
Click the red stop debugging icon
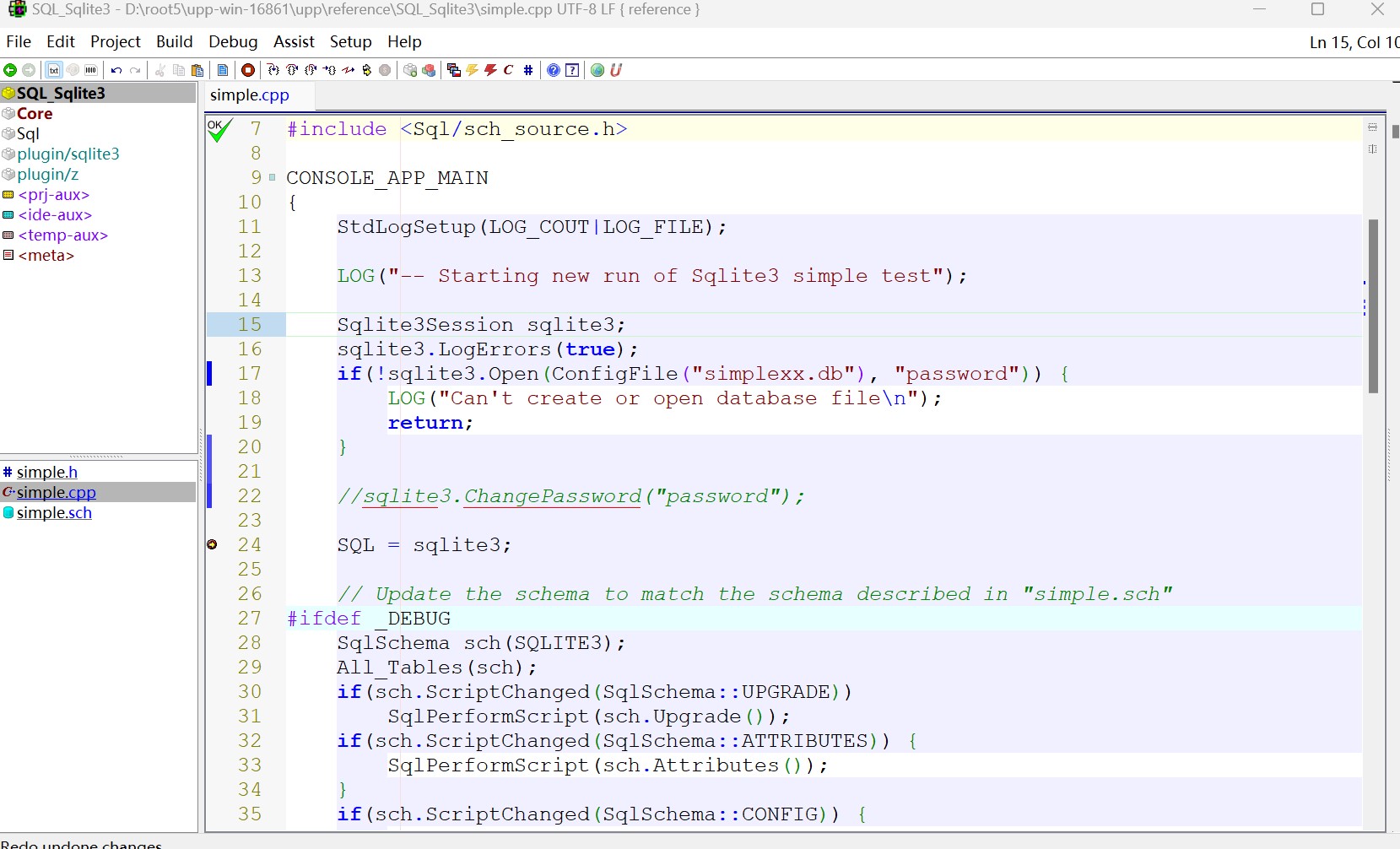click(x=248, y=70)
